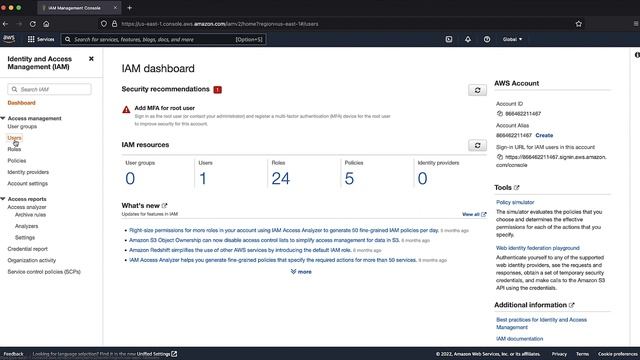The image size is (640, 360).
Task: Open Service control policies (SCPs)
Action: pos(44,272)
